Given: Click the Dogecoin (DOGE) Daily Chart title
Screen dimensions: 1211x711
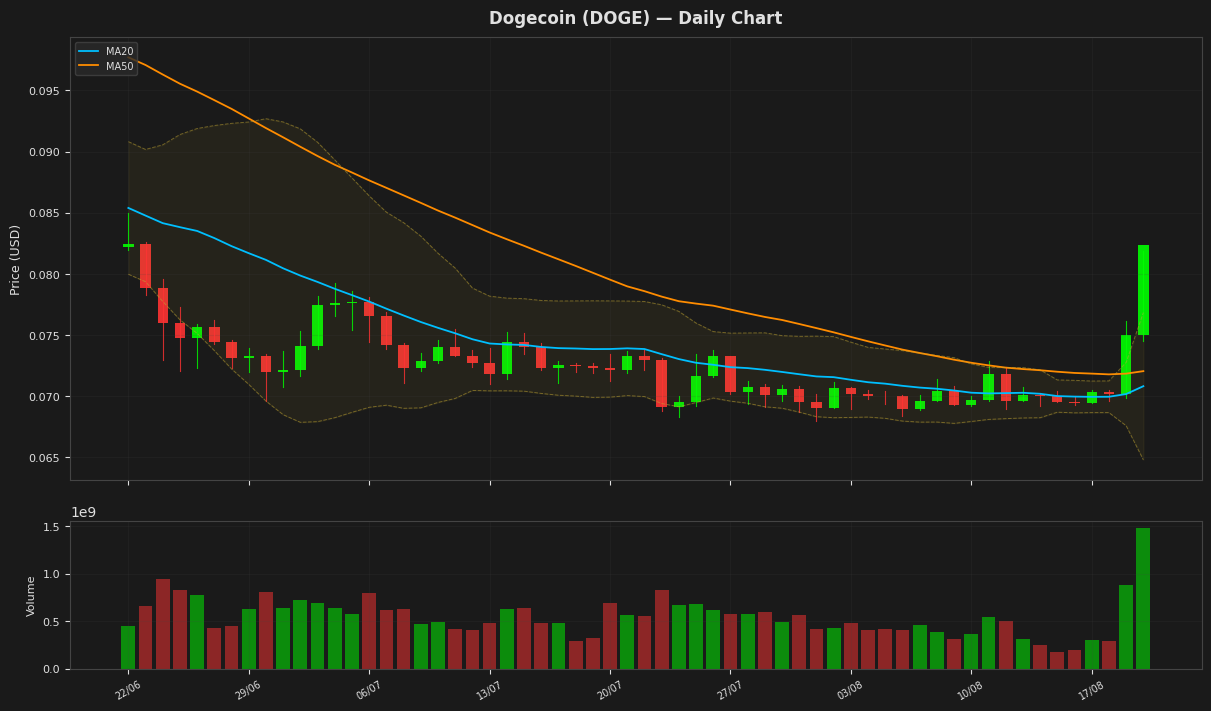Looking at the screenshot, I should [x=635, y=19].
